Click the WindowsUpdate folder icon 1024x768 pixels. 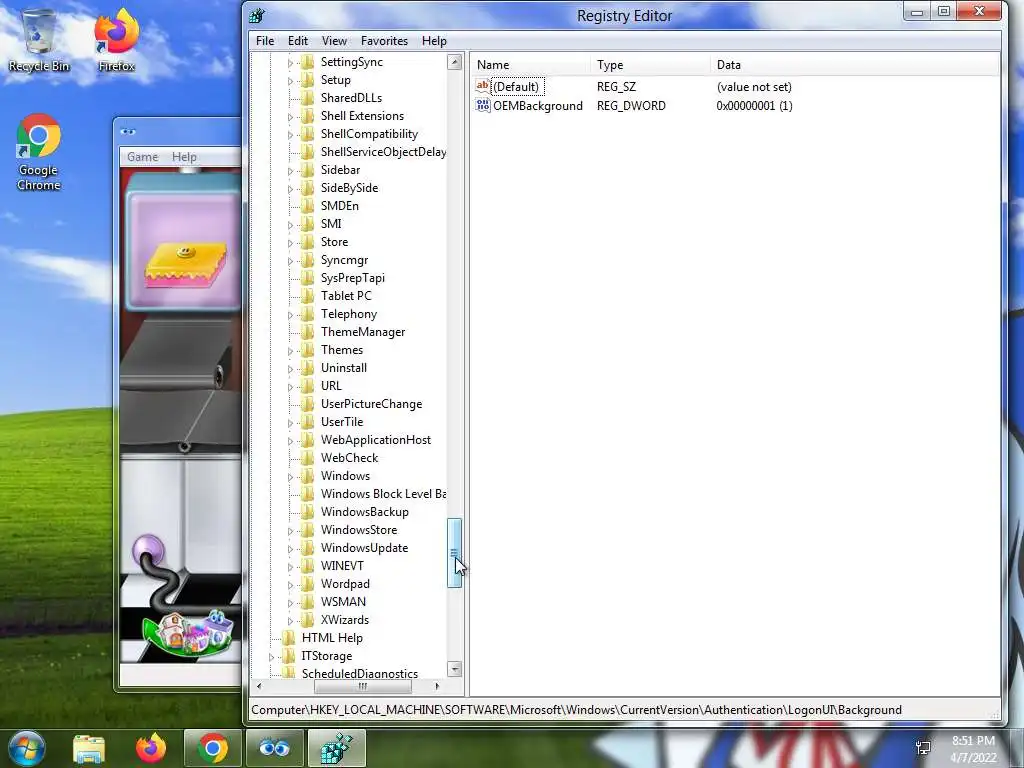(x=307, y=548)
